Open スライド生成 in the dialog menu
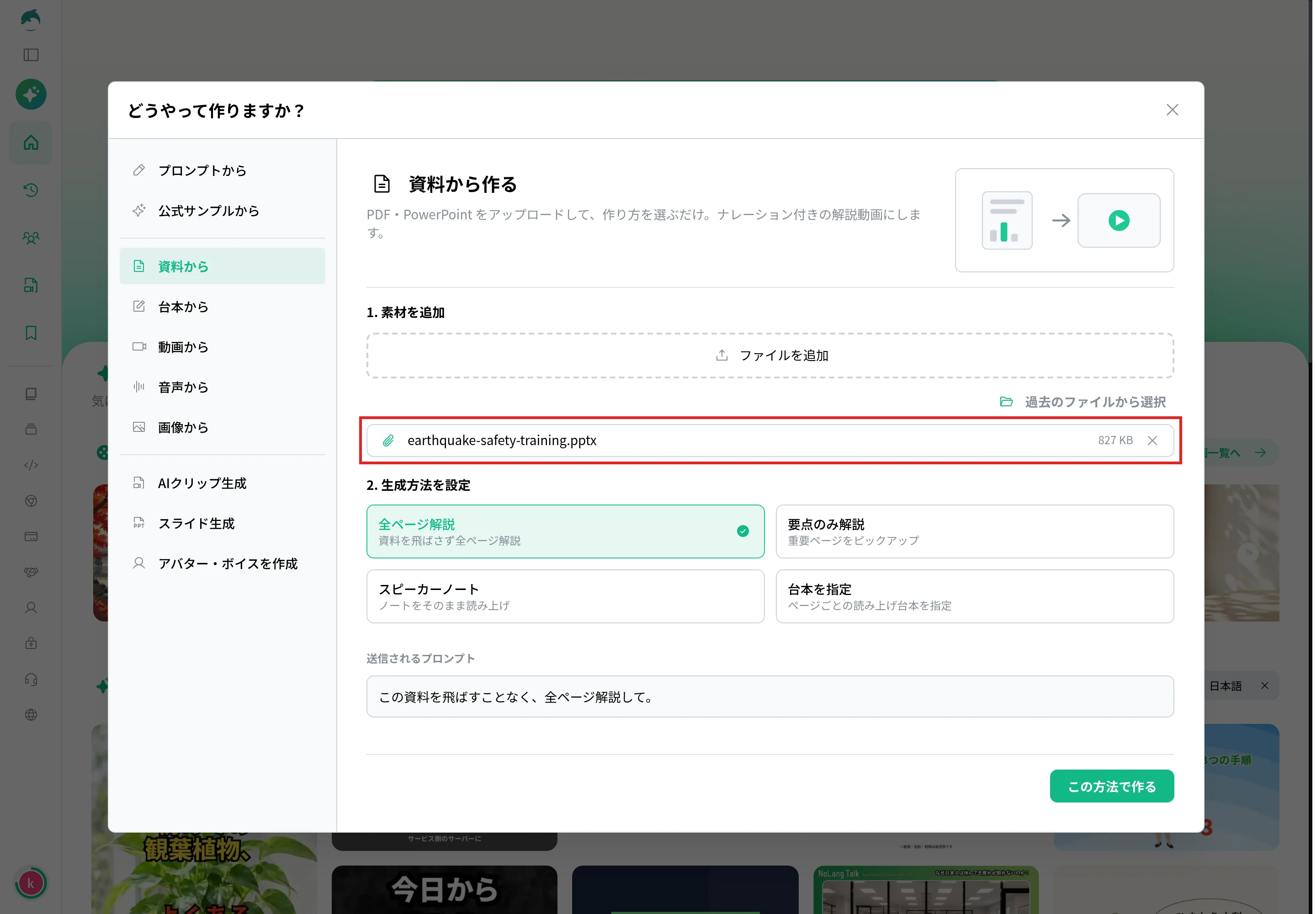The width and height of the screenshot is (1316, 914). (222, 523)
